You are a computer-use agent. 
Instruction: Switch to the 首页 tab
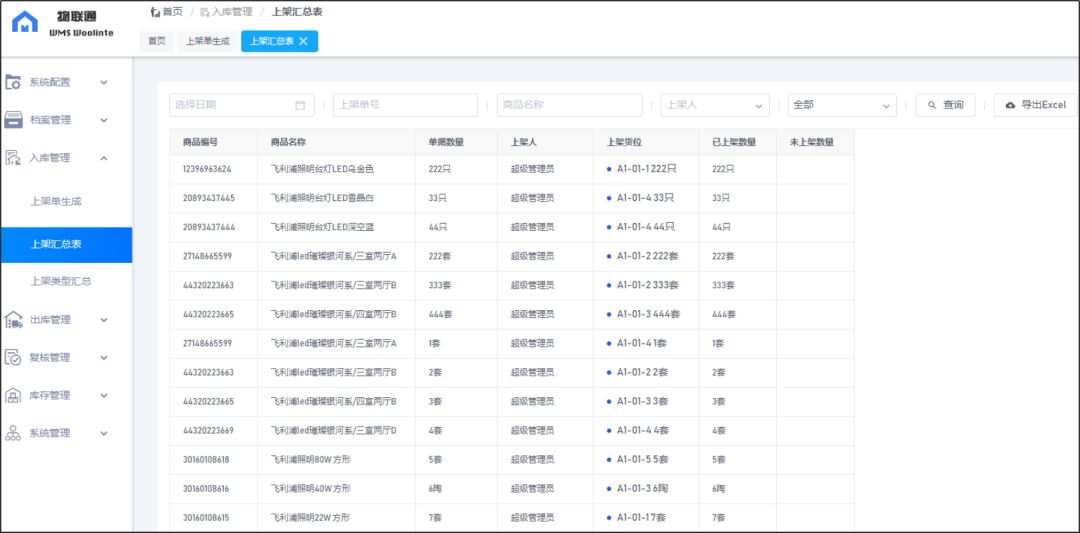pyautogui.click(x=156, y=41)
